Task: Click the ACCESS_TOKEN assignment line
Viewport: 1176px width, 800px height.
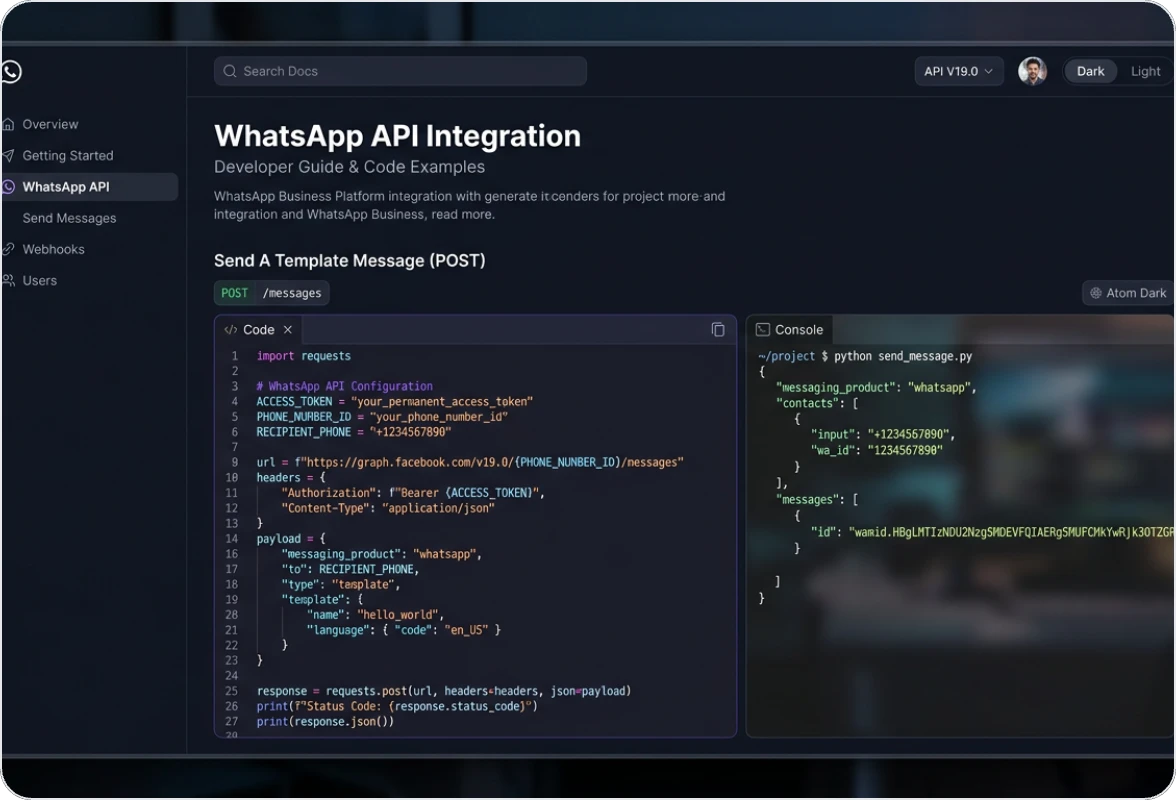Action: tap(394, 402)
